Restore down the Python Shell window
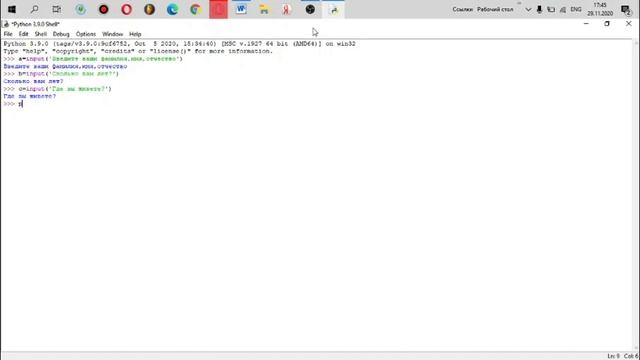640x360 pixels. 607,24
